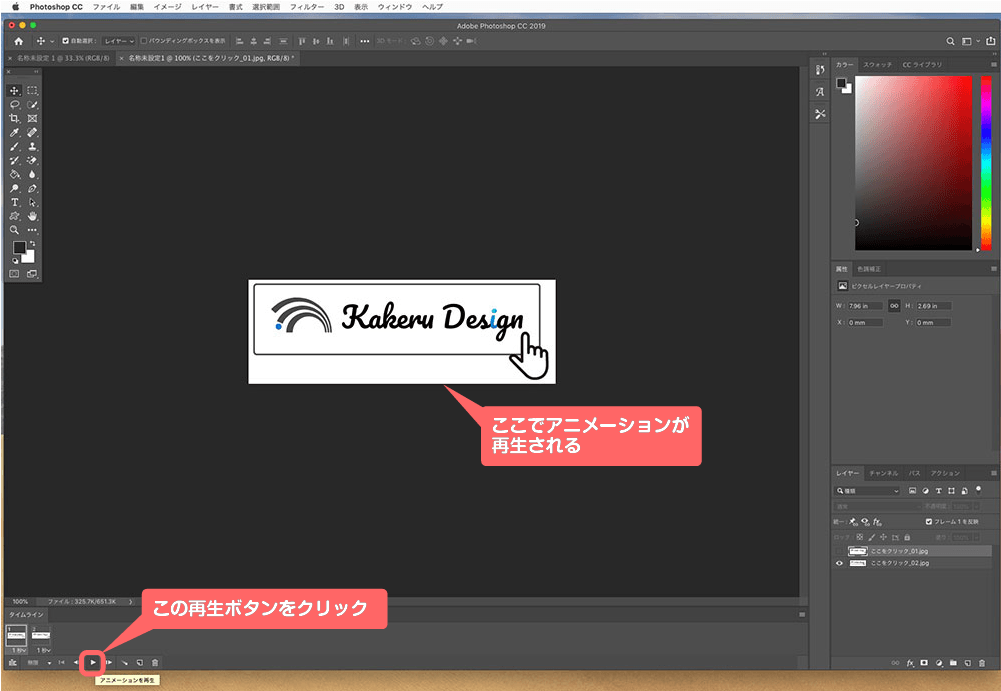Select the Move tool in the toolbox
The image size is (1001, 691).
point(14,91)
